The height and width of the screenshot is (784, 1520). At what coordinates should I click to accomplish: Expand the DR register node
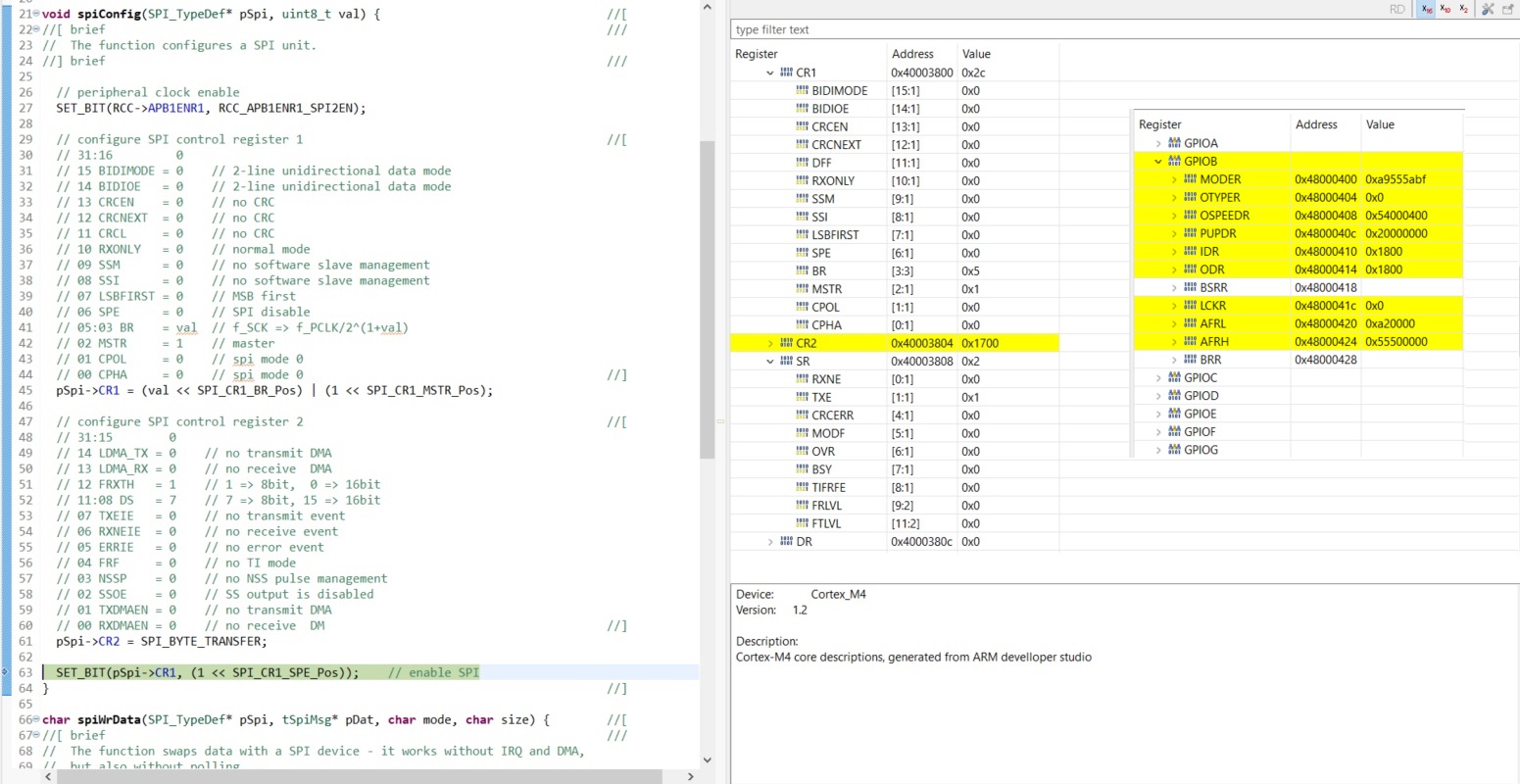click(x=770, y=542)
